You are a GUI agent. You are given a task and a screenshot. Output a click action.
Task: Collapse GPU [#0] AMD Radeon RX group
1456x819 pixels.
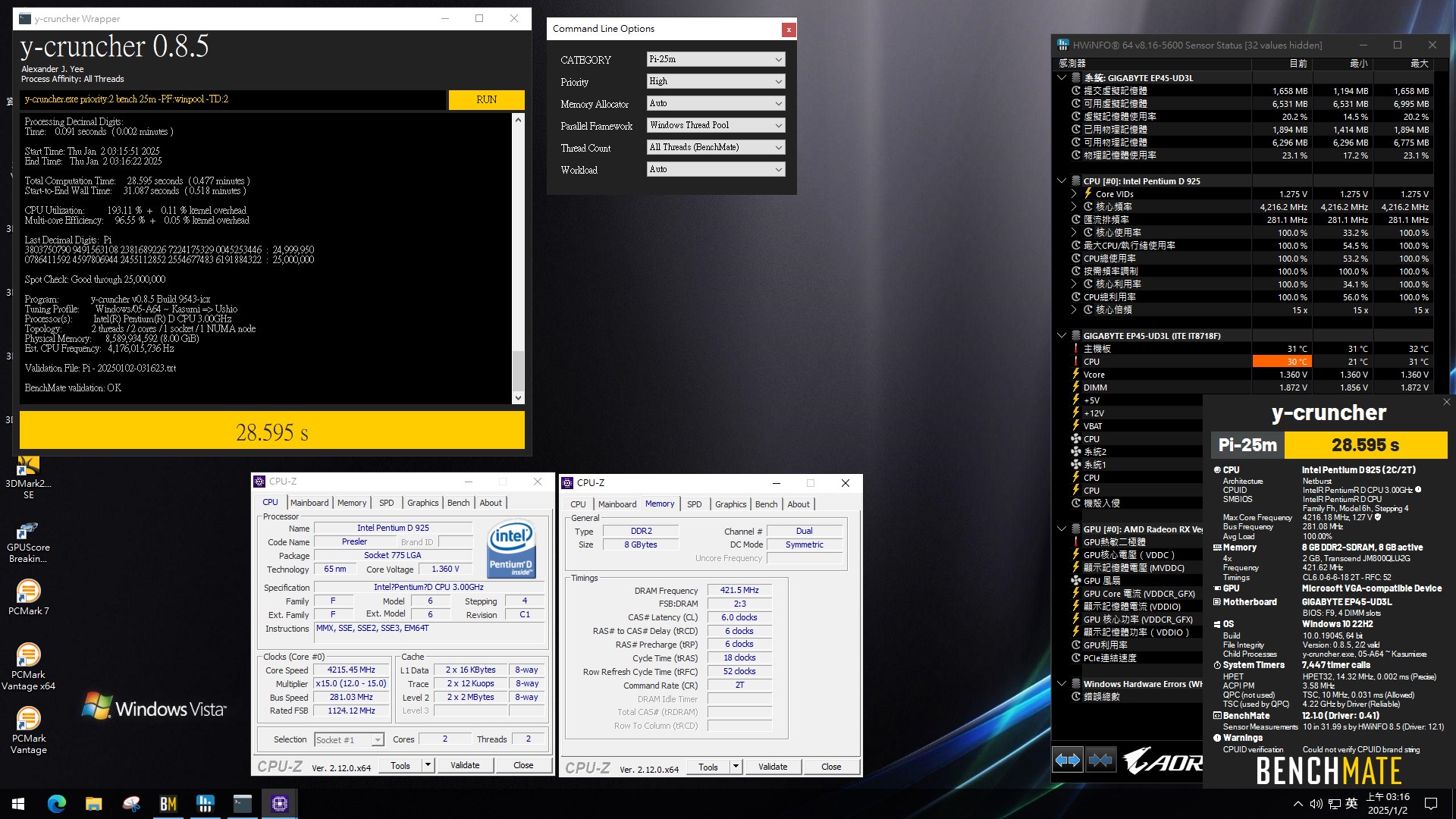(1062, 529)
